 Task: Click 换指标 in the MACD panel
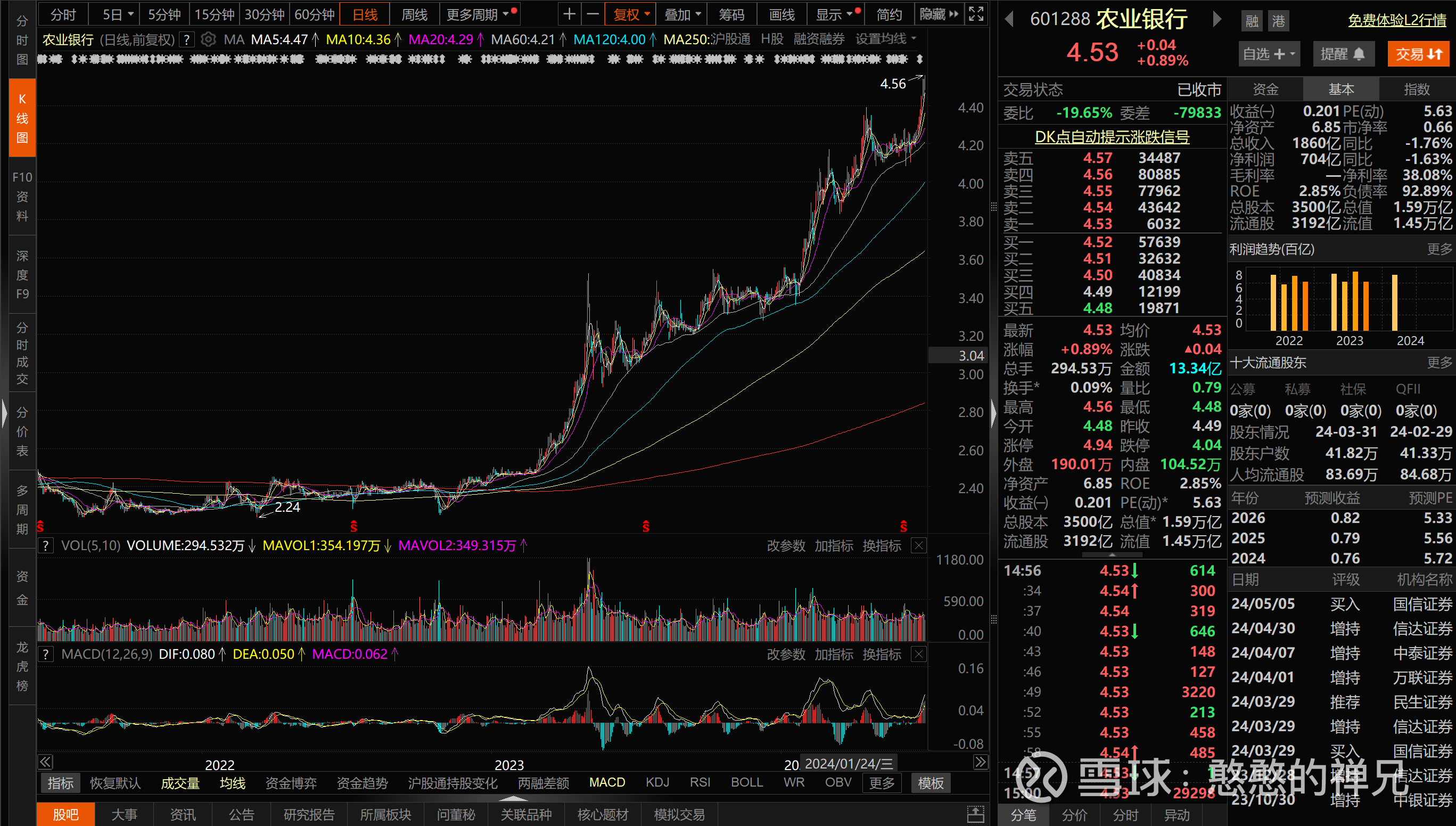(x=882, y=654)
